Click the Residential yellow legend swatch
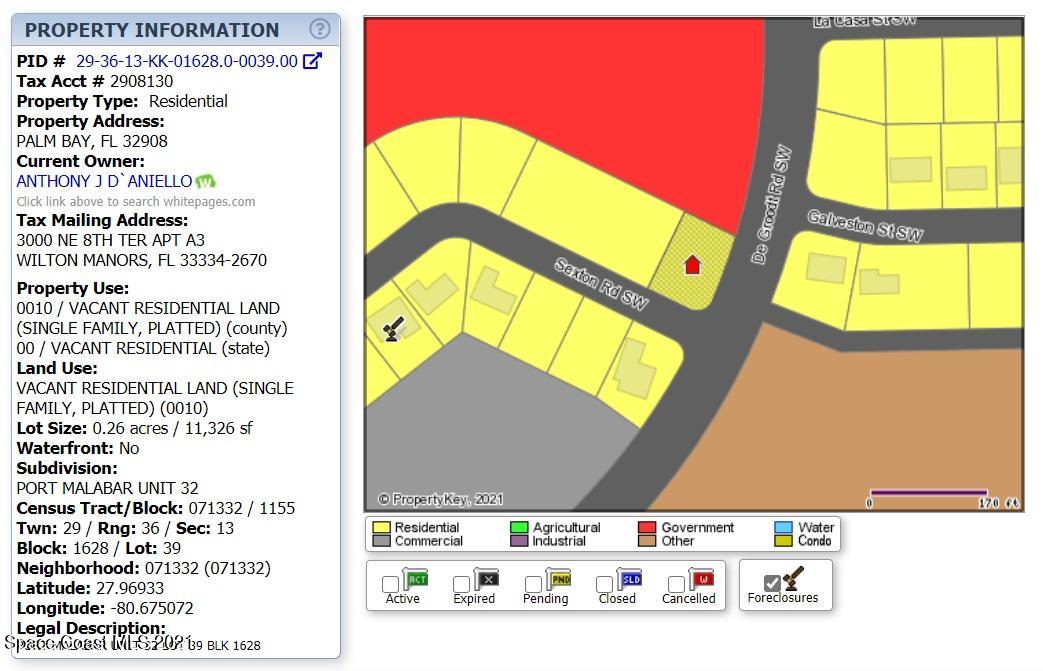Viewport: 1043px width, 671px height. click(x=381, y=527)
